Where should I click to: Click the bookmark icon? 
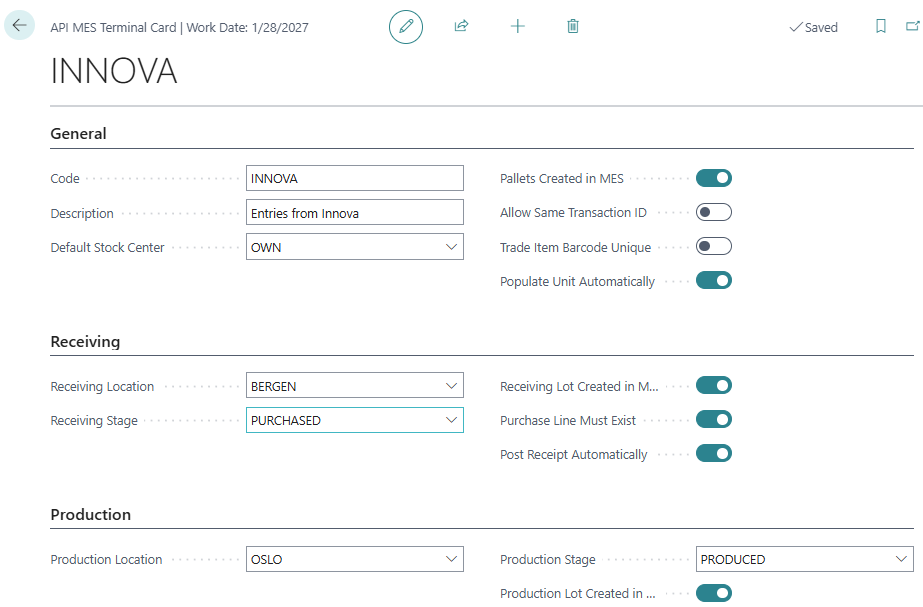(x=881, y=26)
